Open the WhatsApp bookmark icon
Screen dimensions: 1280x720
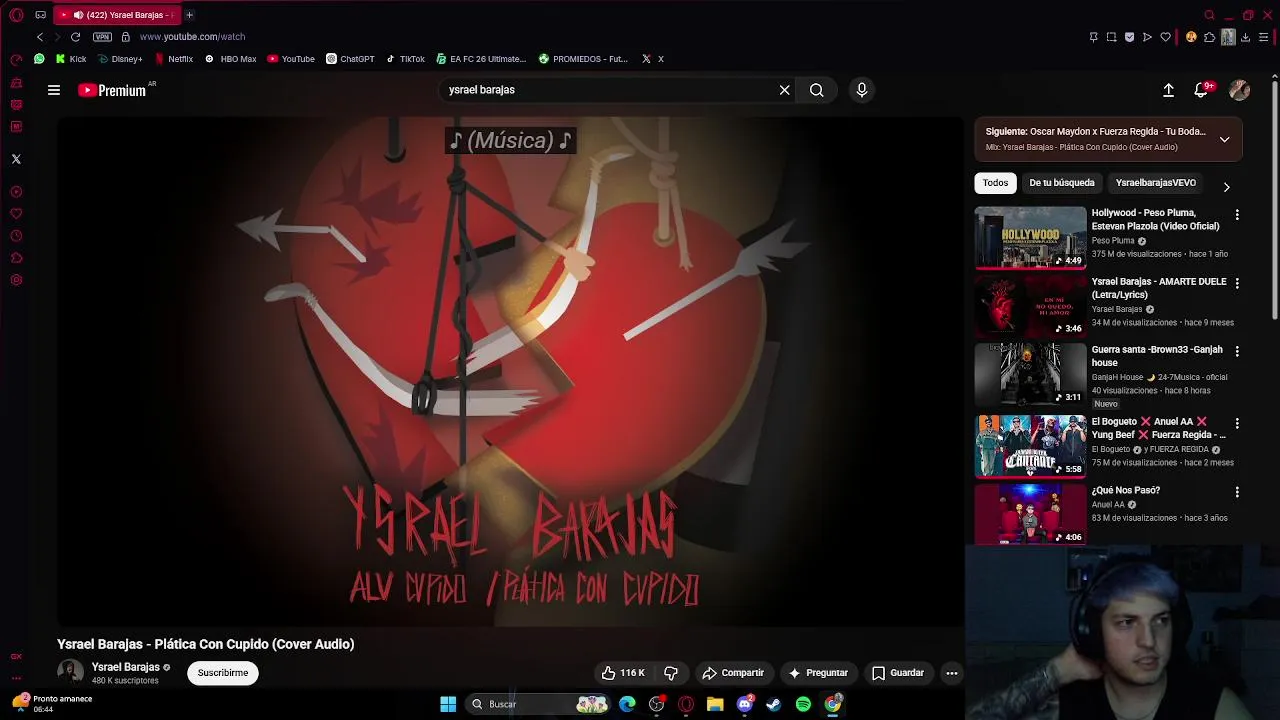coord(39,59)
